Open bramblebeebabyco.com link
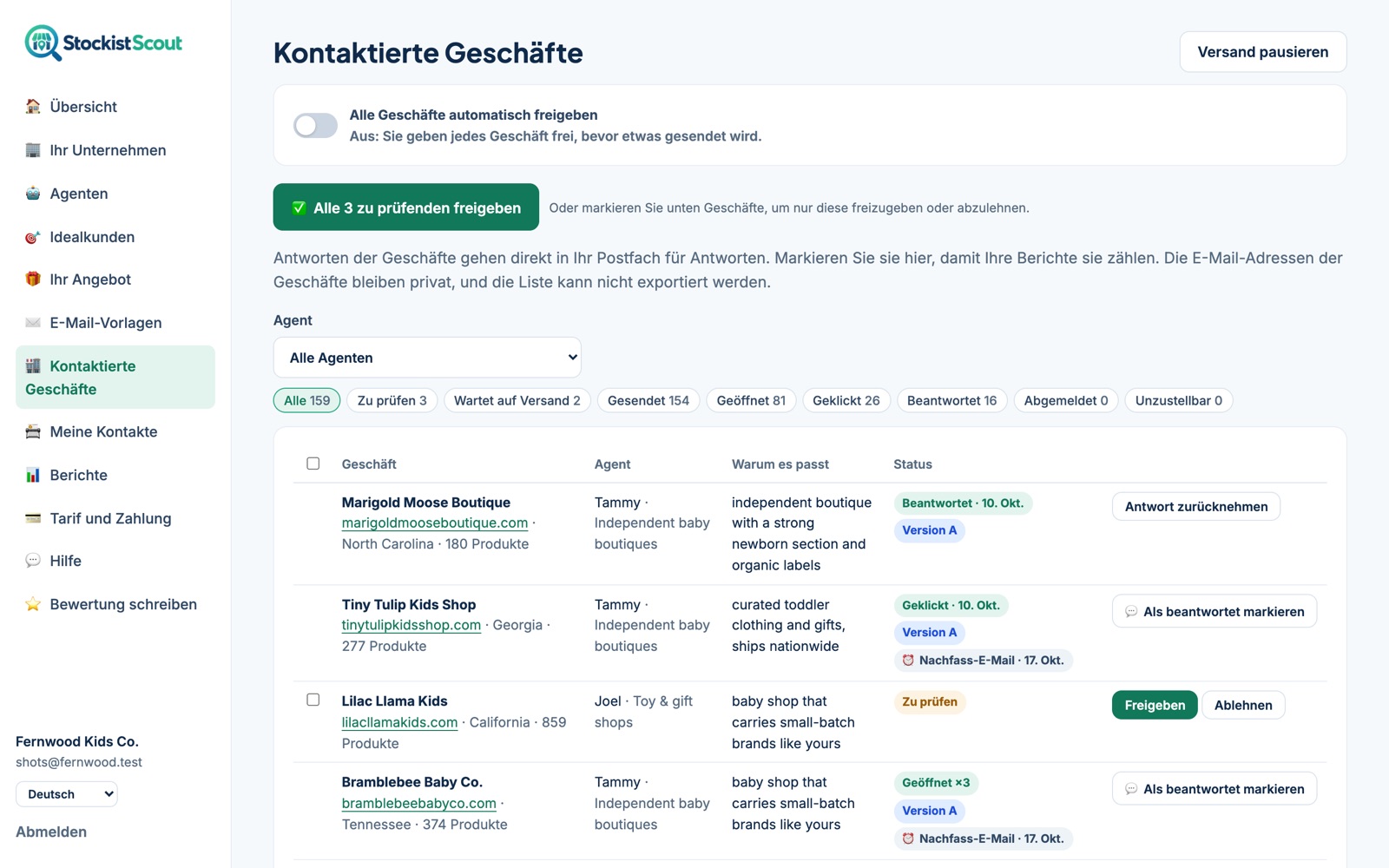This screenshot has height=868, width=1389. [419, 804]
